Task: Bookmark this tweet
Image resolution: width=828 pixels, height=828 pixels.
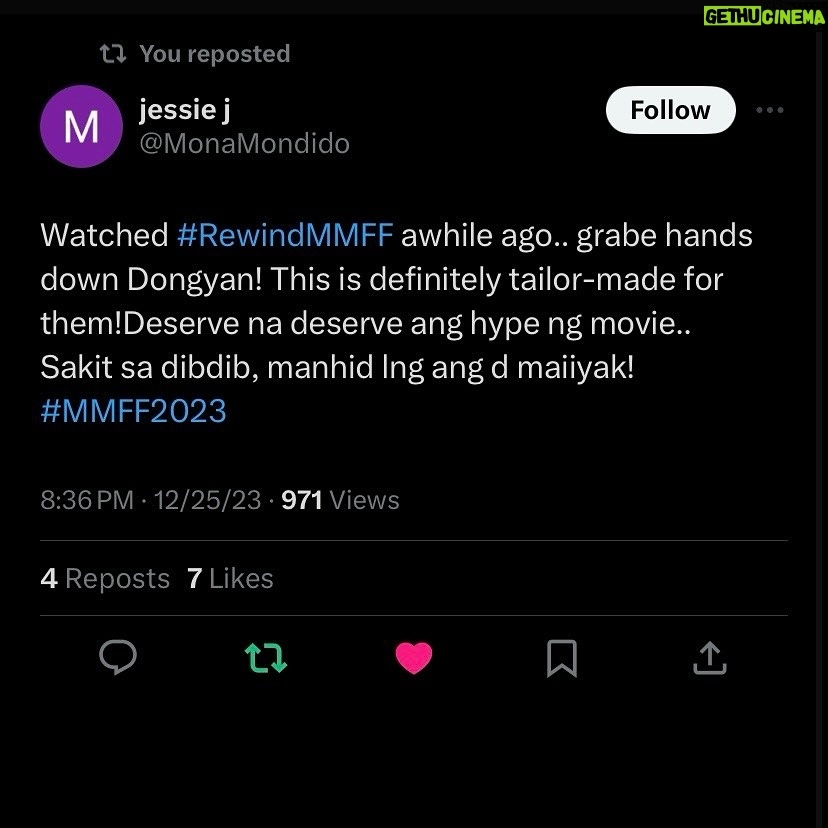Action: tap(562, 658)
